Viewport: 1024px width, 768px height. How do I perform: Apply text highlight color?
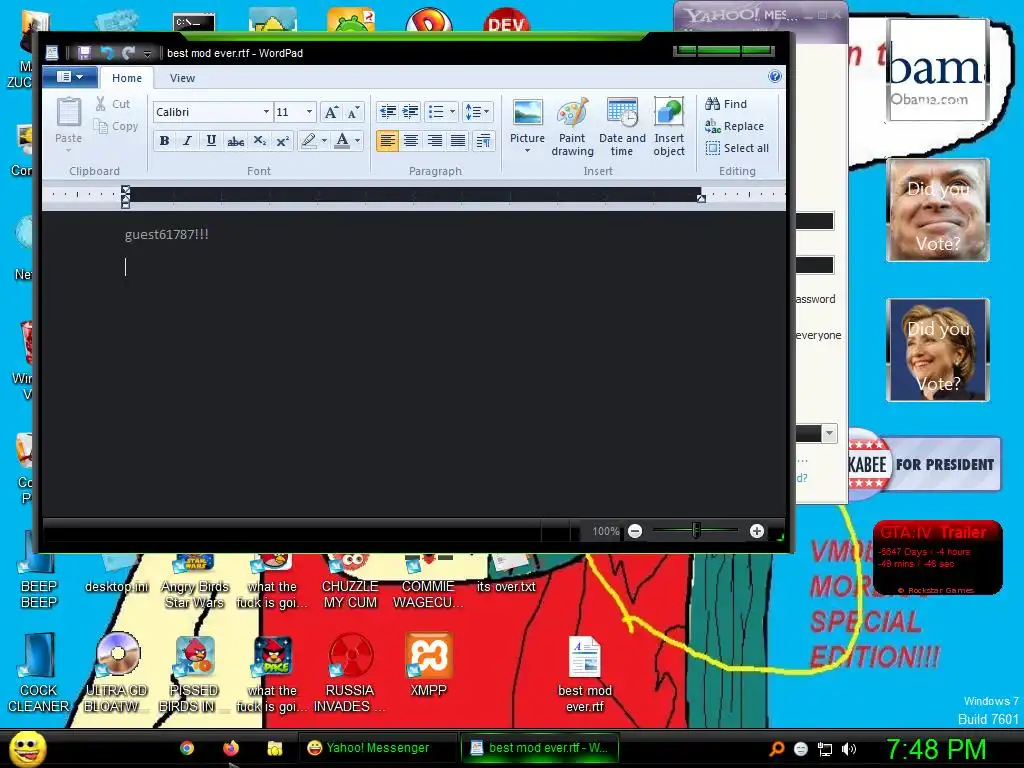tap(309, 140)
